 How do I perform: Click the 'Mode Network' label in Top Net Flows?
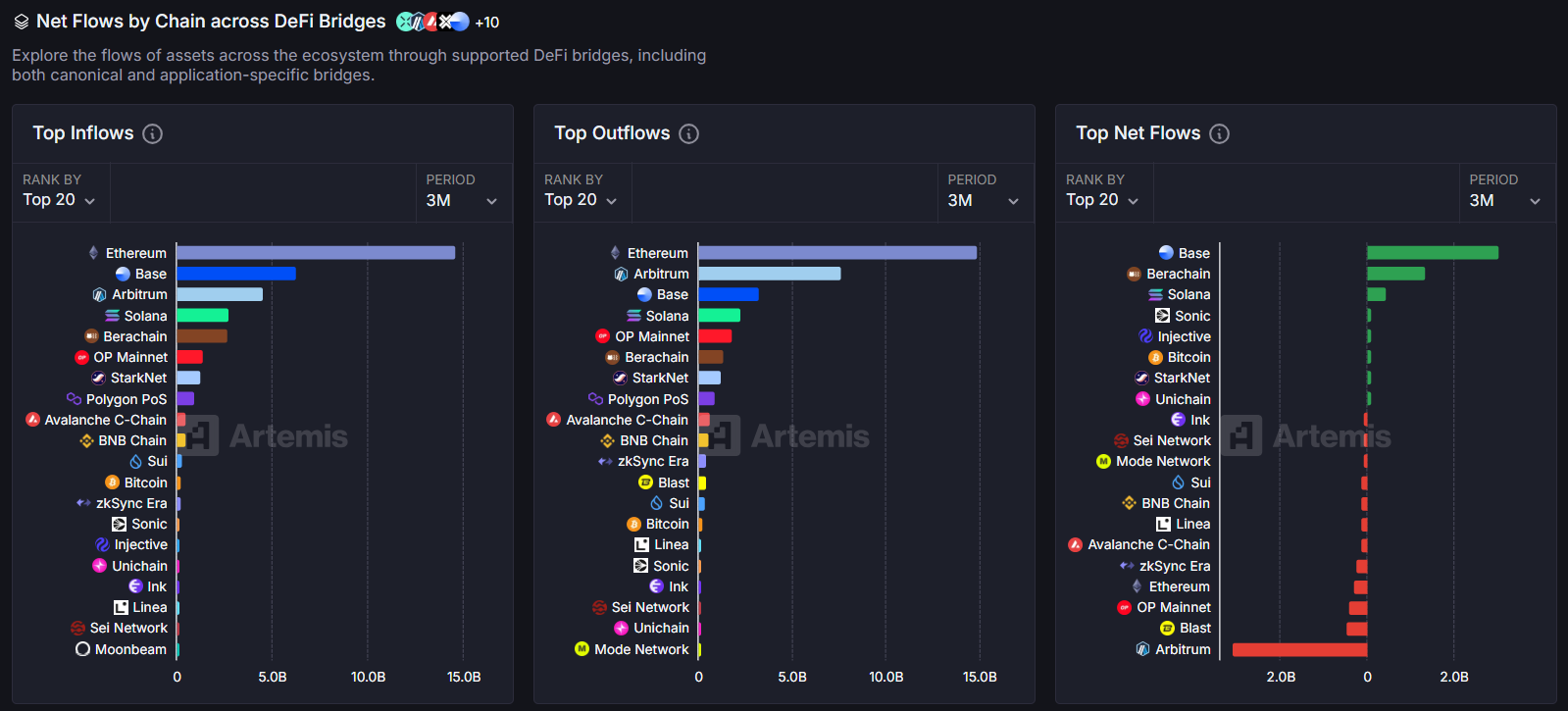point(1163,461)
